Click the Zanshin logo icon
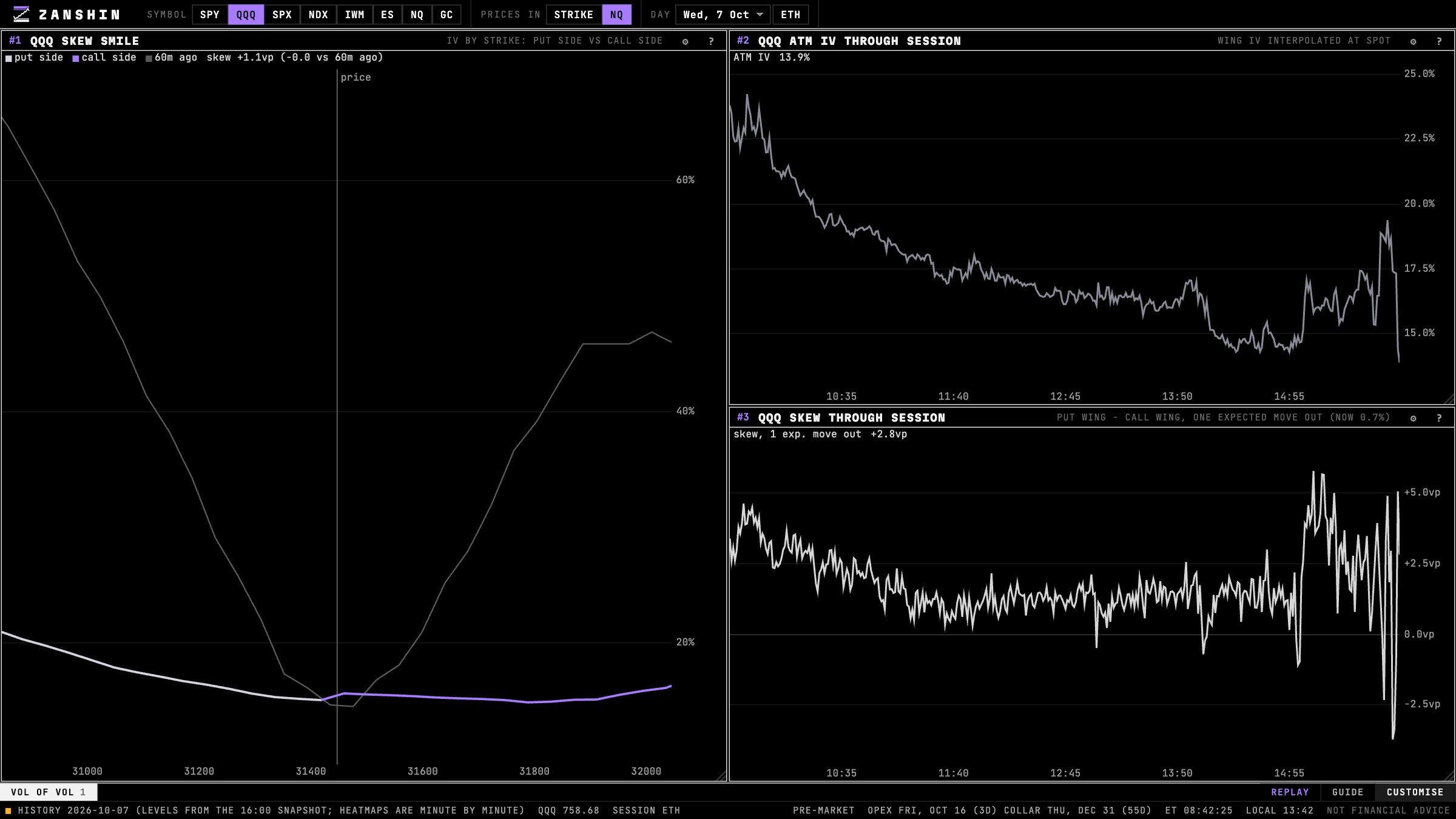 tap(21, 14)
